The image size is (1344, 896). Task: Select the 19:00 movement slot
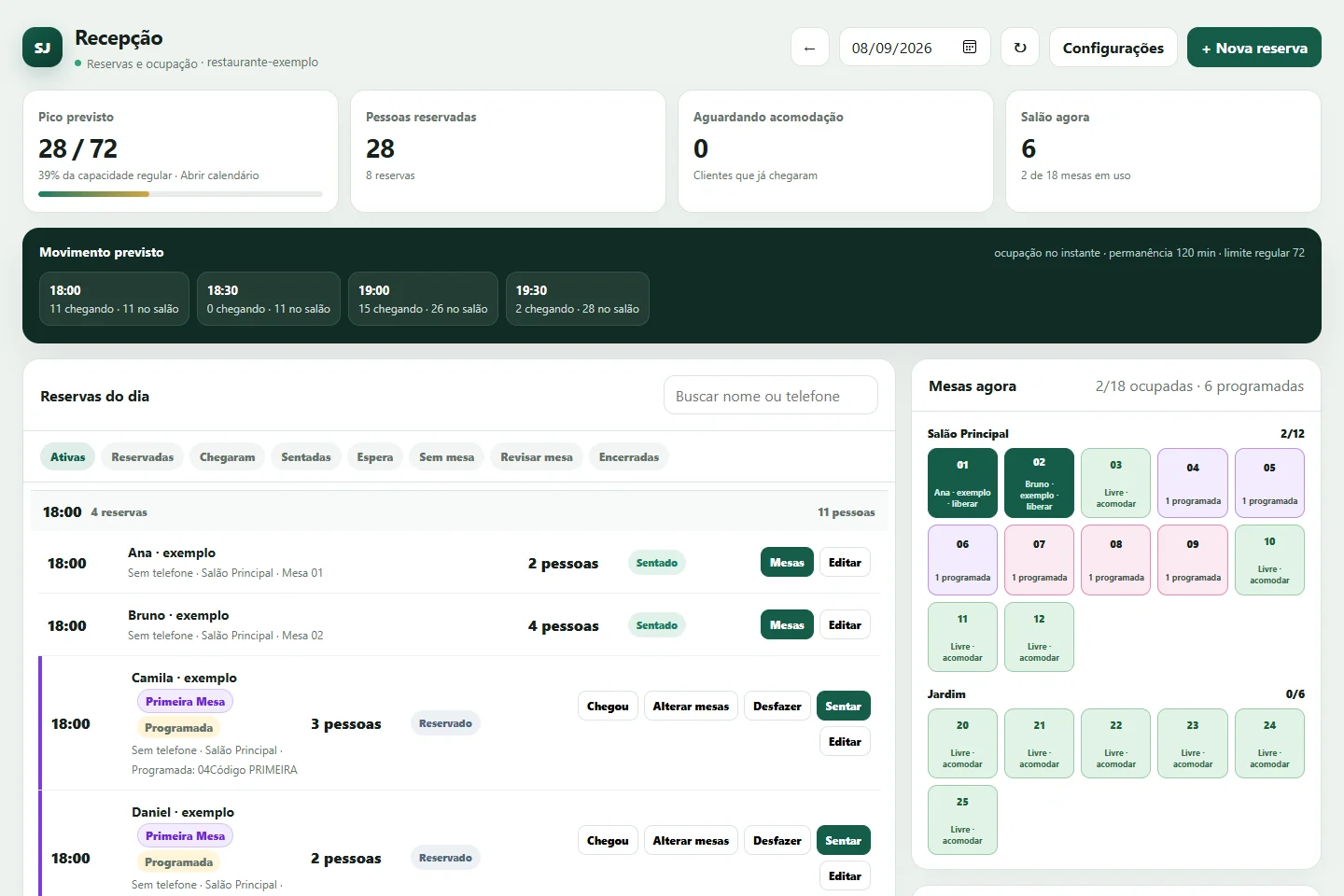click(x=423, y=299)
